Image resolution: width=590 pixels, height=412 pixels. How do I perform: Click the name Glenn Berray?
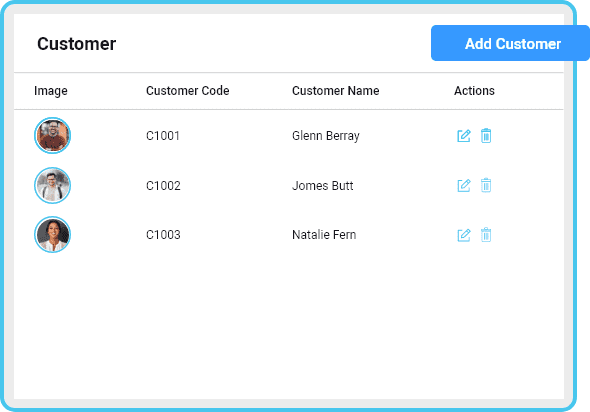[x=325, y=136]
